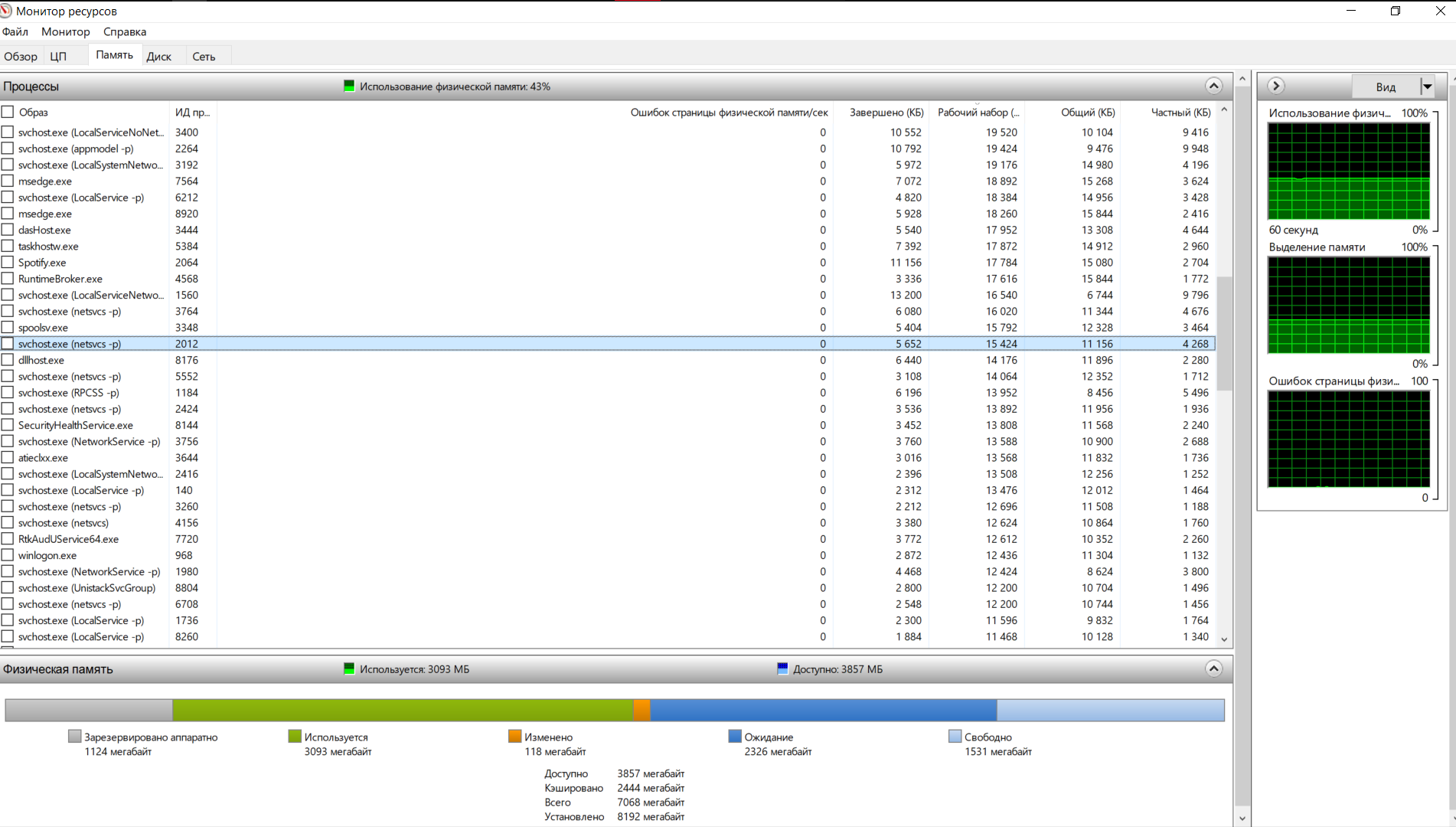The height and width of the screenshot is (827, 1456).
Task: Click orange Изменено legend swatch
Action: (514, 736)
